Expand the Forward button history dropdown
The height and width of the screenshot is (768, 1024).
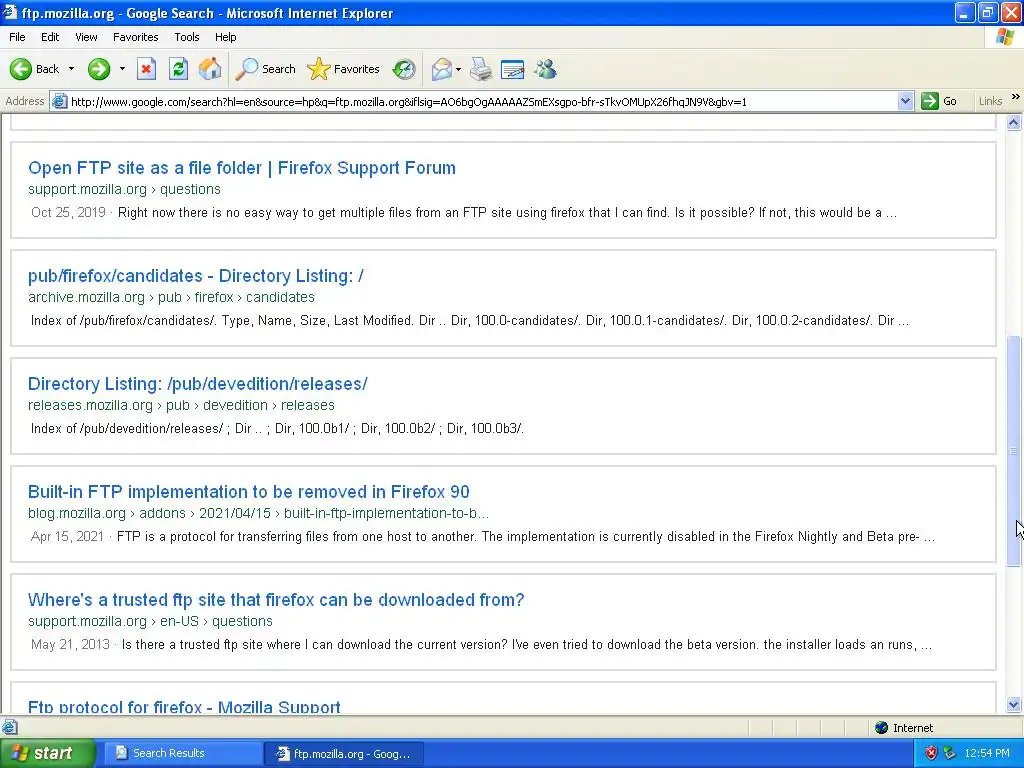click(122, 69)
